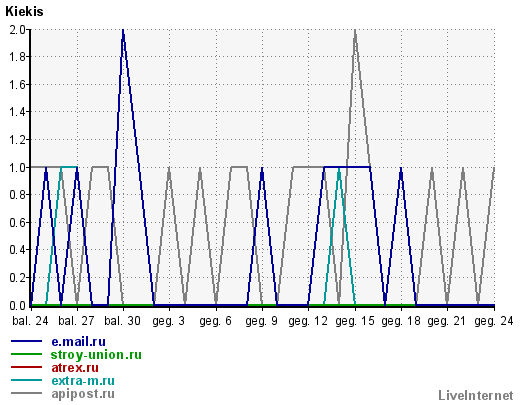Click the red atrex.ru line swatch
The height and width of the screenshot is (405, 520).
click(26, 367)
